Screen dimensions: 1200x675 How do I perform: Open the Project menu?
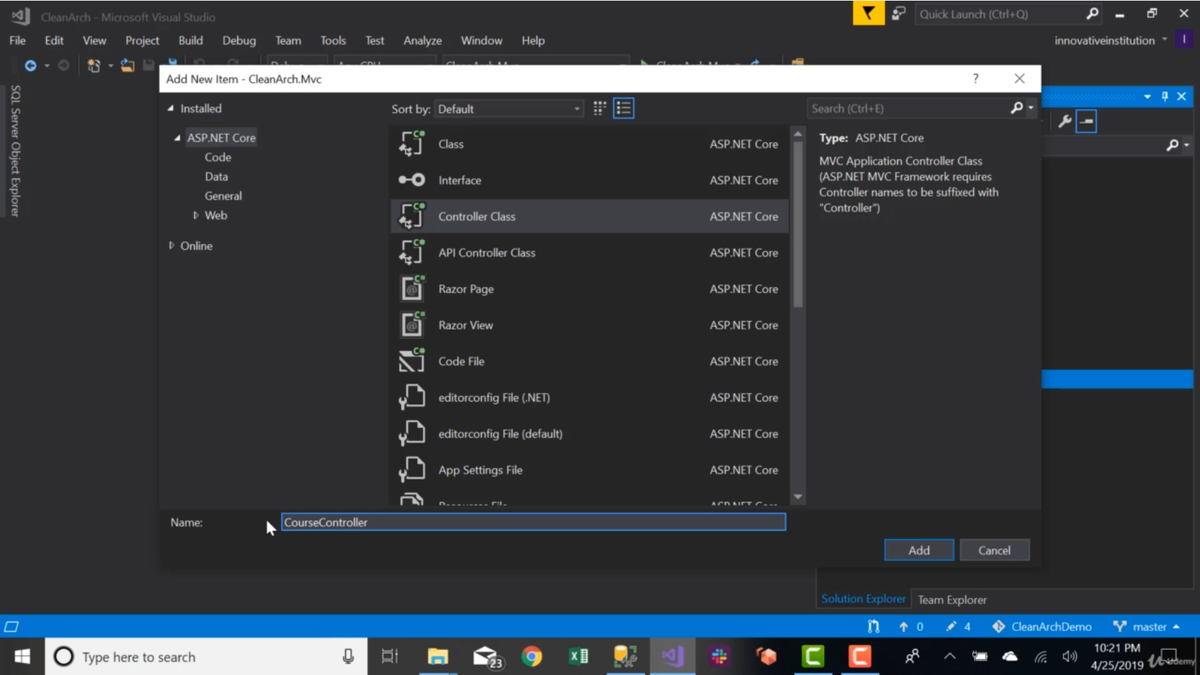point(142,40)
